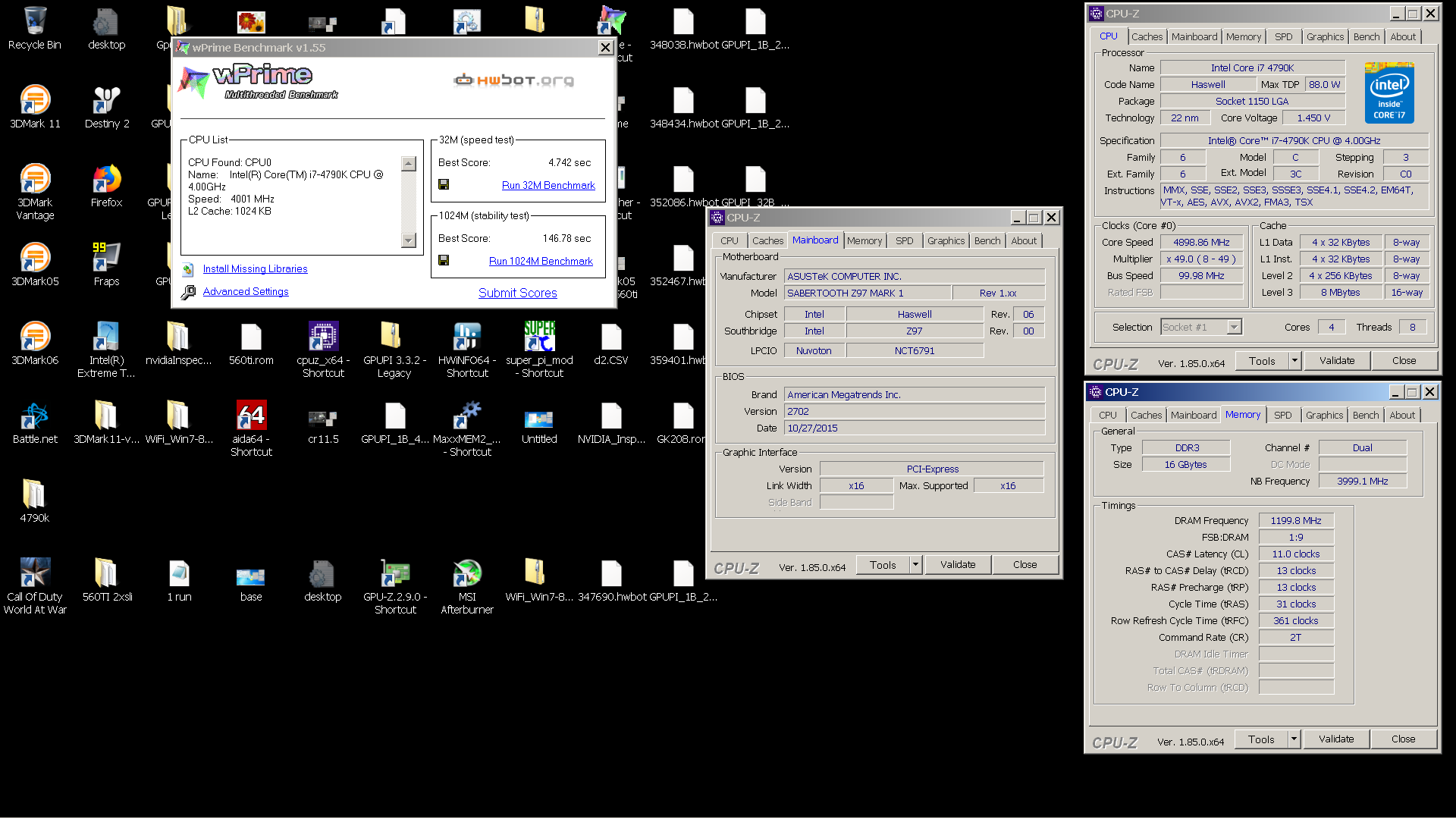This screenshot has height=819, width=1456.
Task: Expand Tools dropdown arrow in Memory window
Action: coord(1294,739)
